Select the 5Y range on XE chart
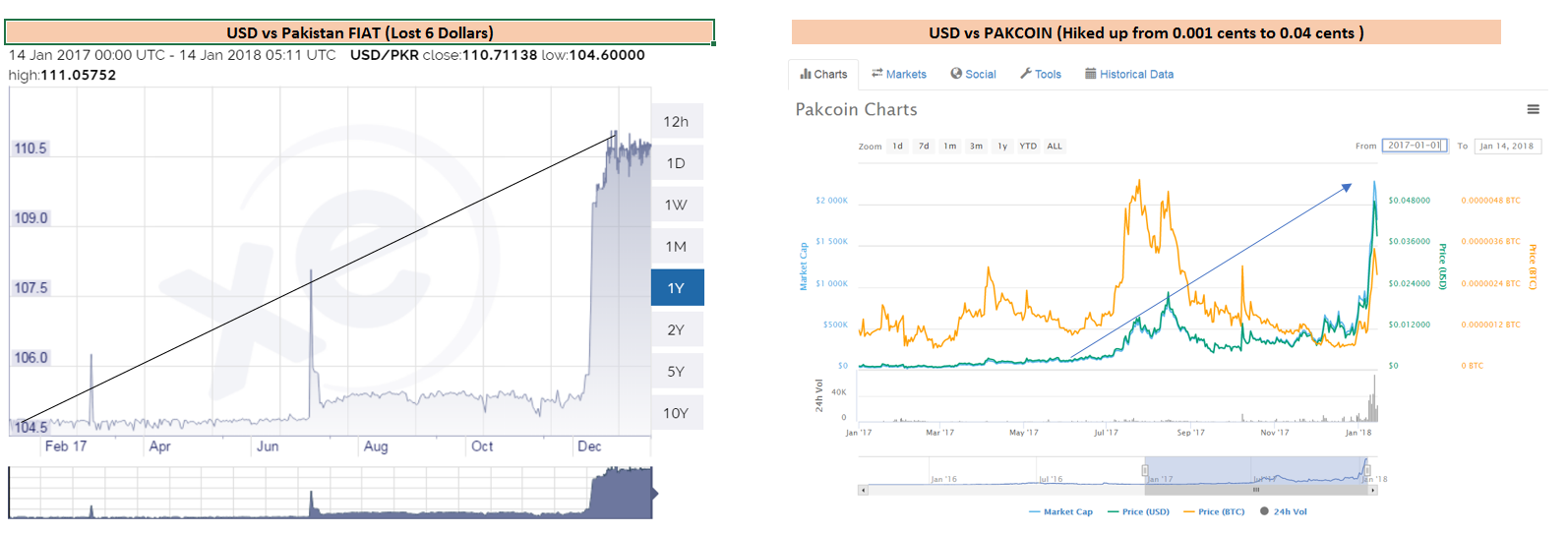Viewport: 1568px width, 533px height. [x=677, y=372]
